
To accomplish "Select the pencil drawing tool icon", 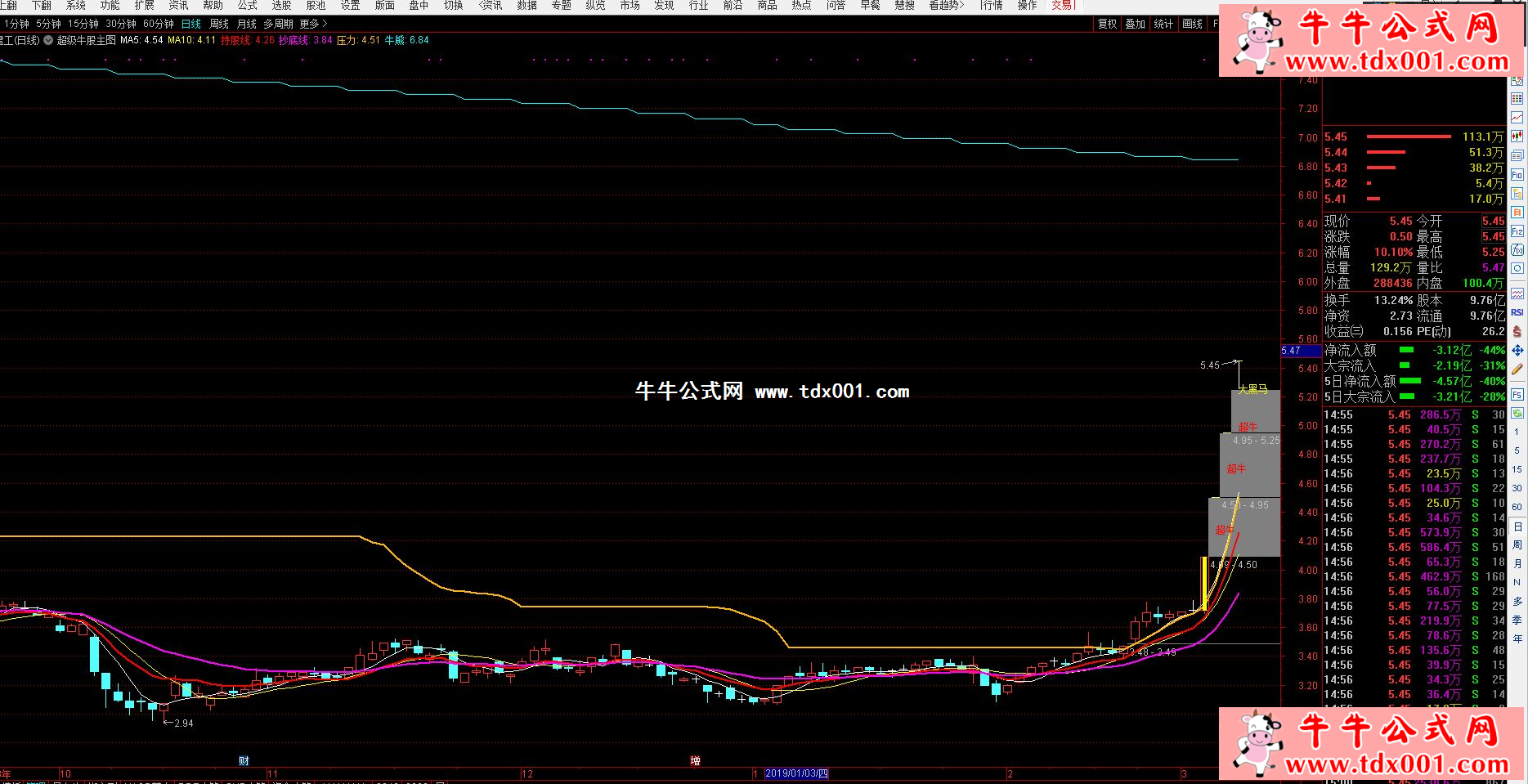I will pyautogui.click(x=1517, y=369).
